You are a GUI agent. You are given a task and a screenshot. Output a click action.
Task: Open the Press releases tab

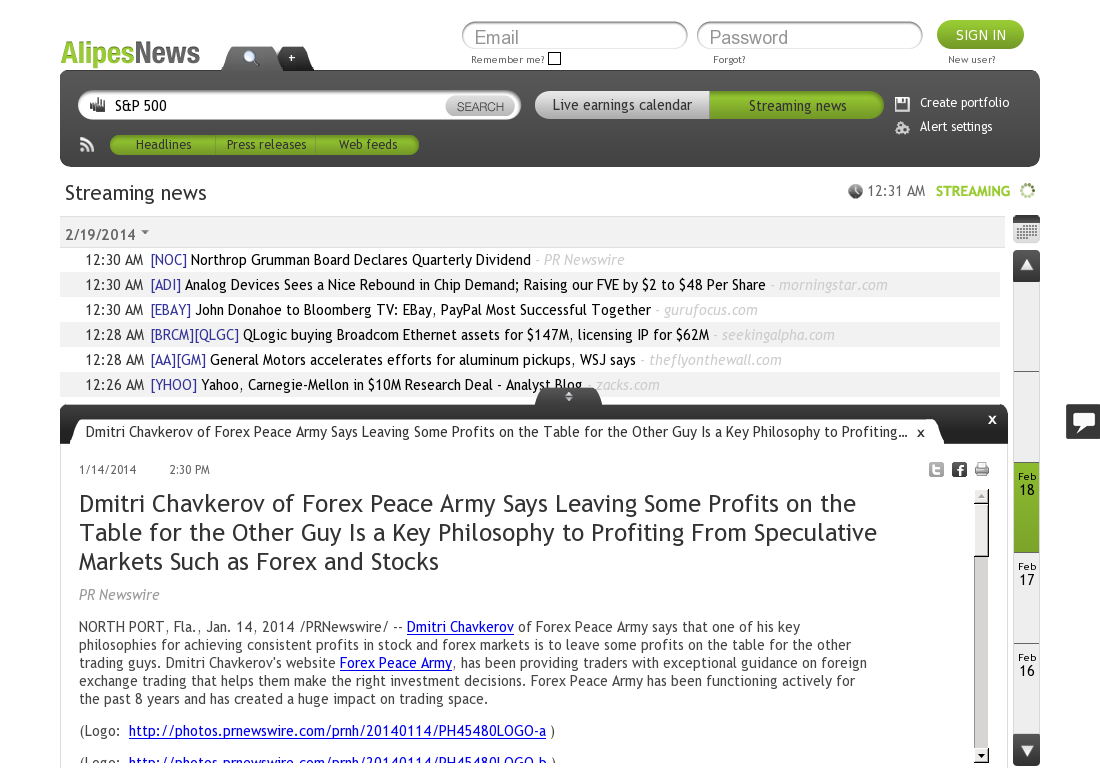point(266,144)
